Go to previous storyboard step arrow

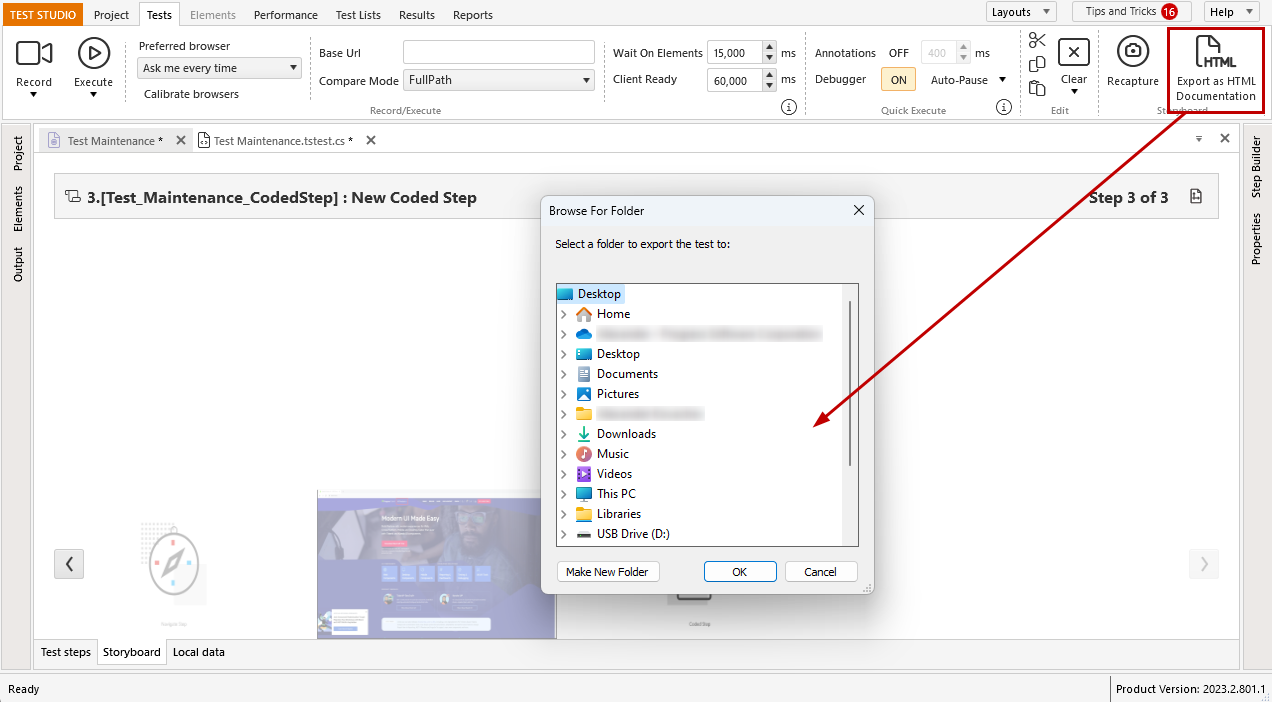tap(69, 564)
